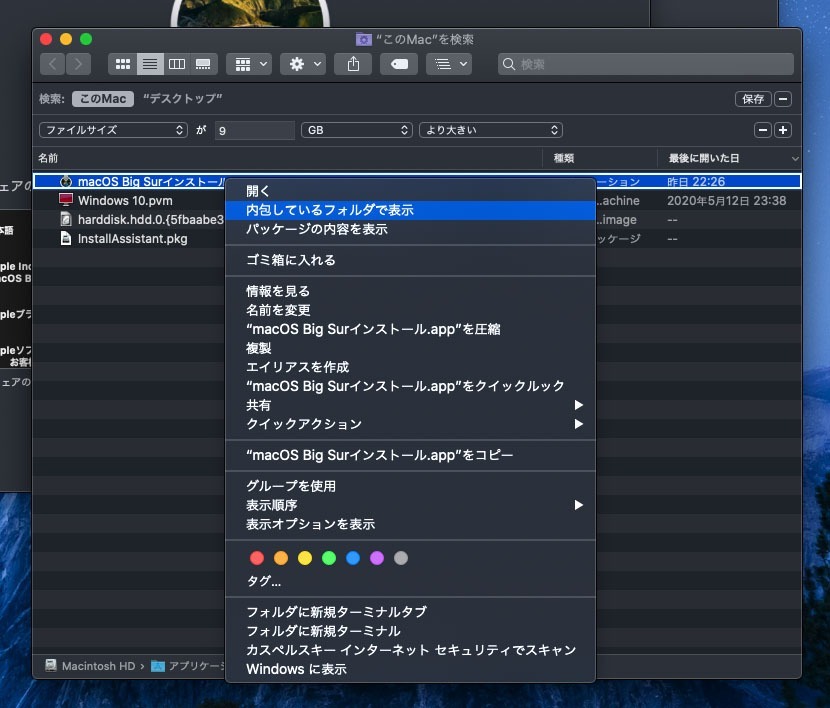Select the Windows 10.pvm file
Screen dimensions: 830x708
125,201
